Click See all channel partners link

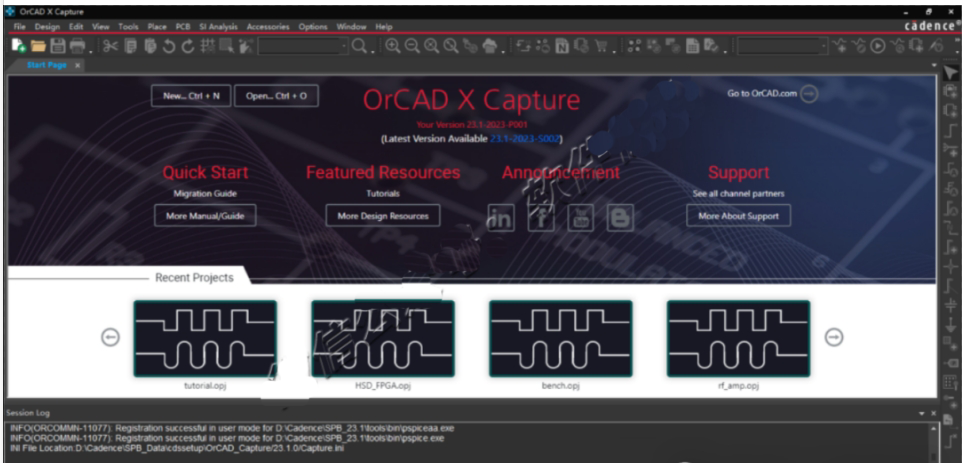[739, 193]
